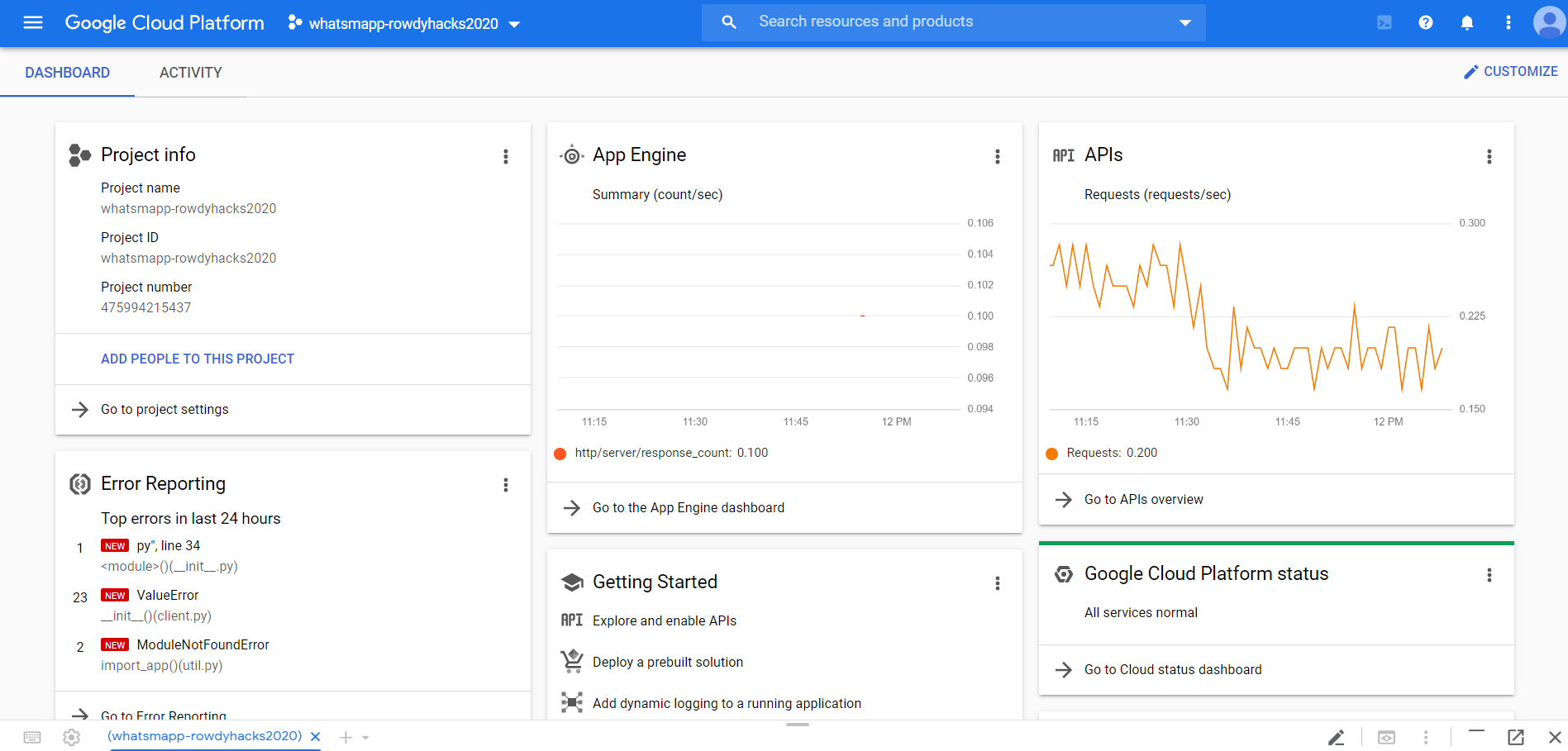Click the search magnifier icon
Screen dimensions: 1568x751
point(728,22)
